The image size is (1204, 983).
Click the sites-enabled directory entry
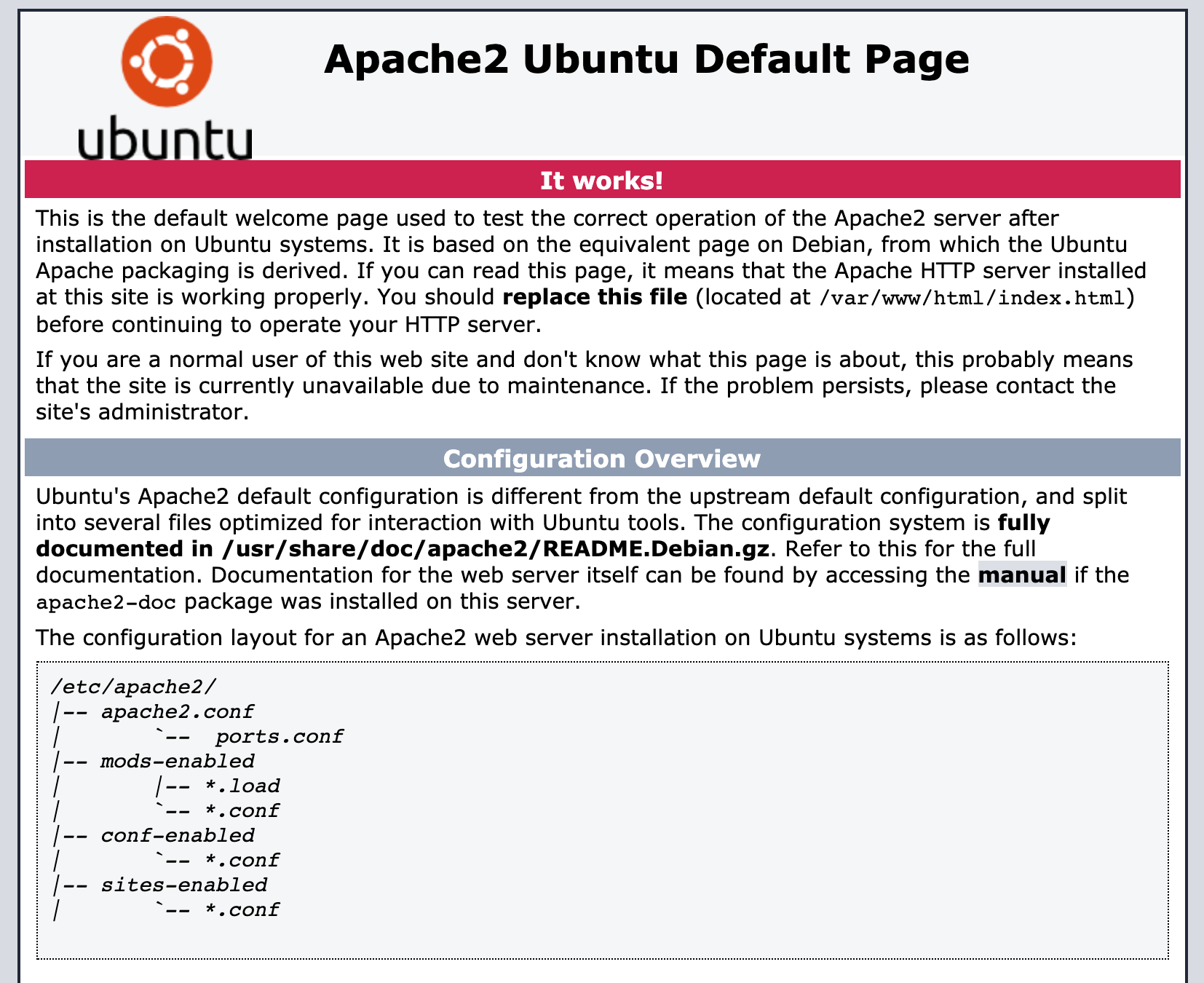[x=183, y=885]
